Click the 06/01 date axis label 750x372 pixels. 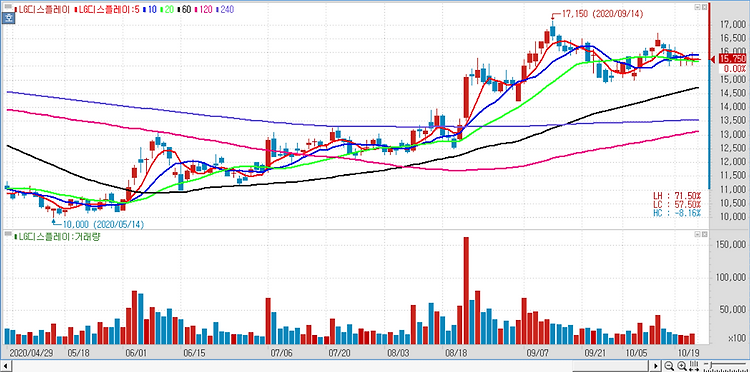136,353
